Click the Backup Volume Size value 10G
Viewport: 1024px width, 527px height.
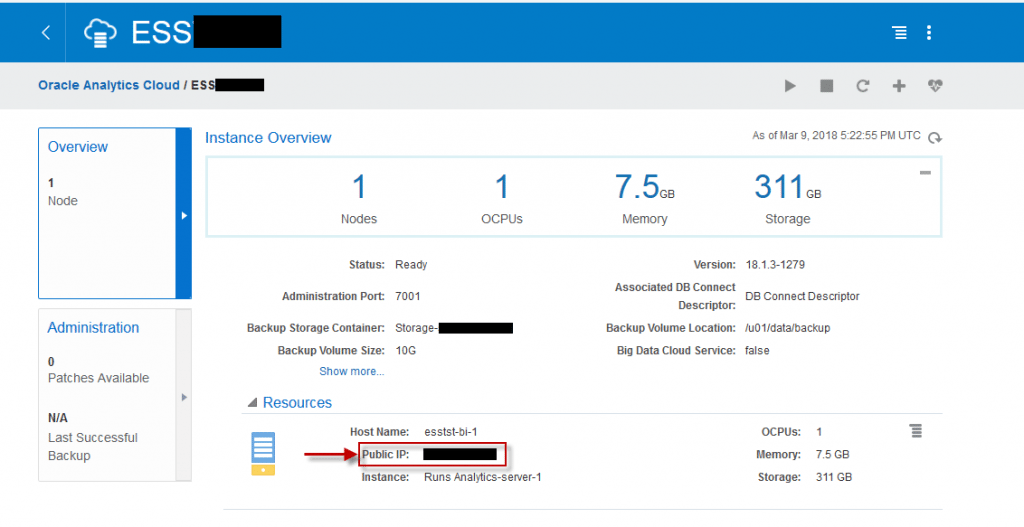pyautogui.click(x=406, y=351)
